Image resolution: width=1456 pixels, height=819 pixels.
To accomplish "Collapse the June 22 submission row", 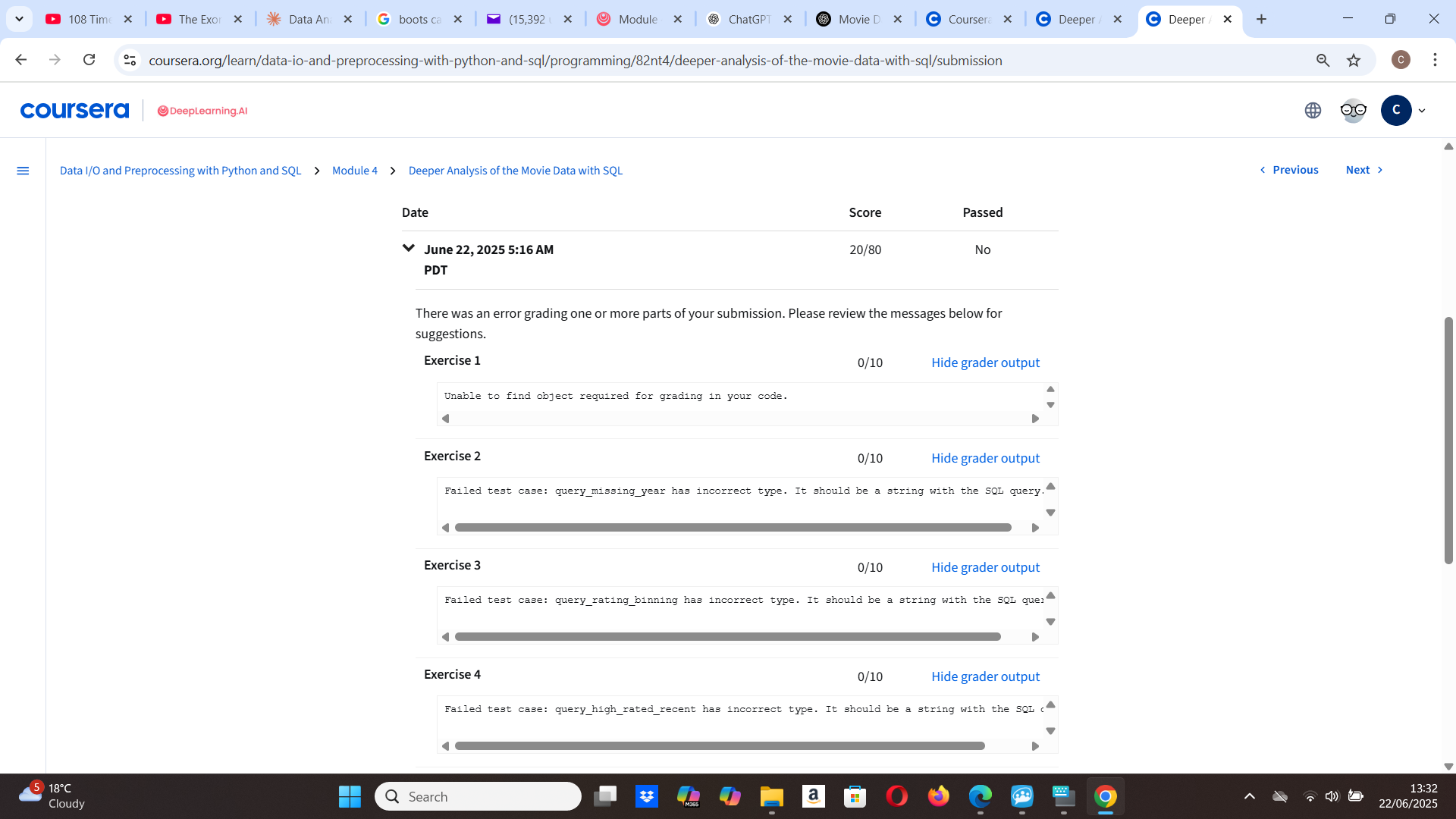I will click(x=409, y=249).
